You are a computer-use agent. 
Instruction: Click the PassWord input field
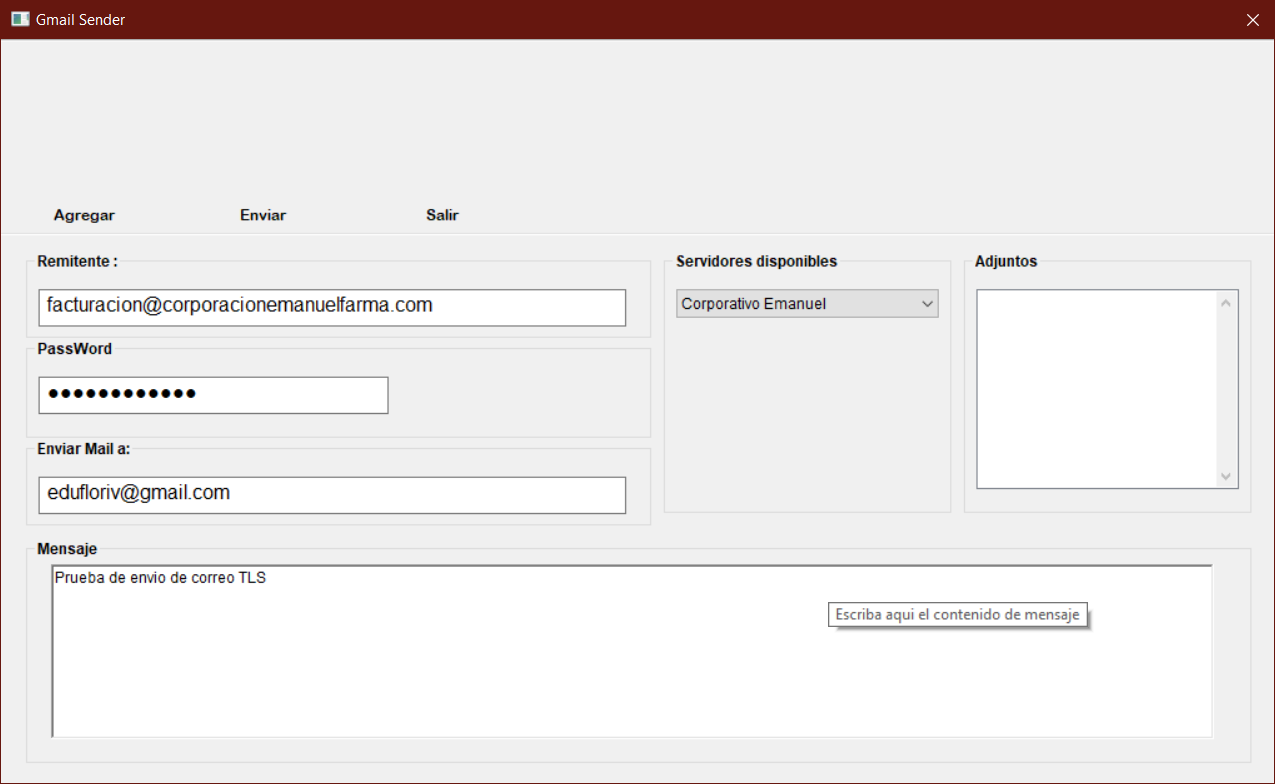tap(213, 395)
